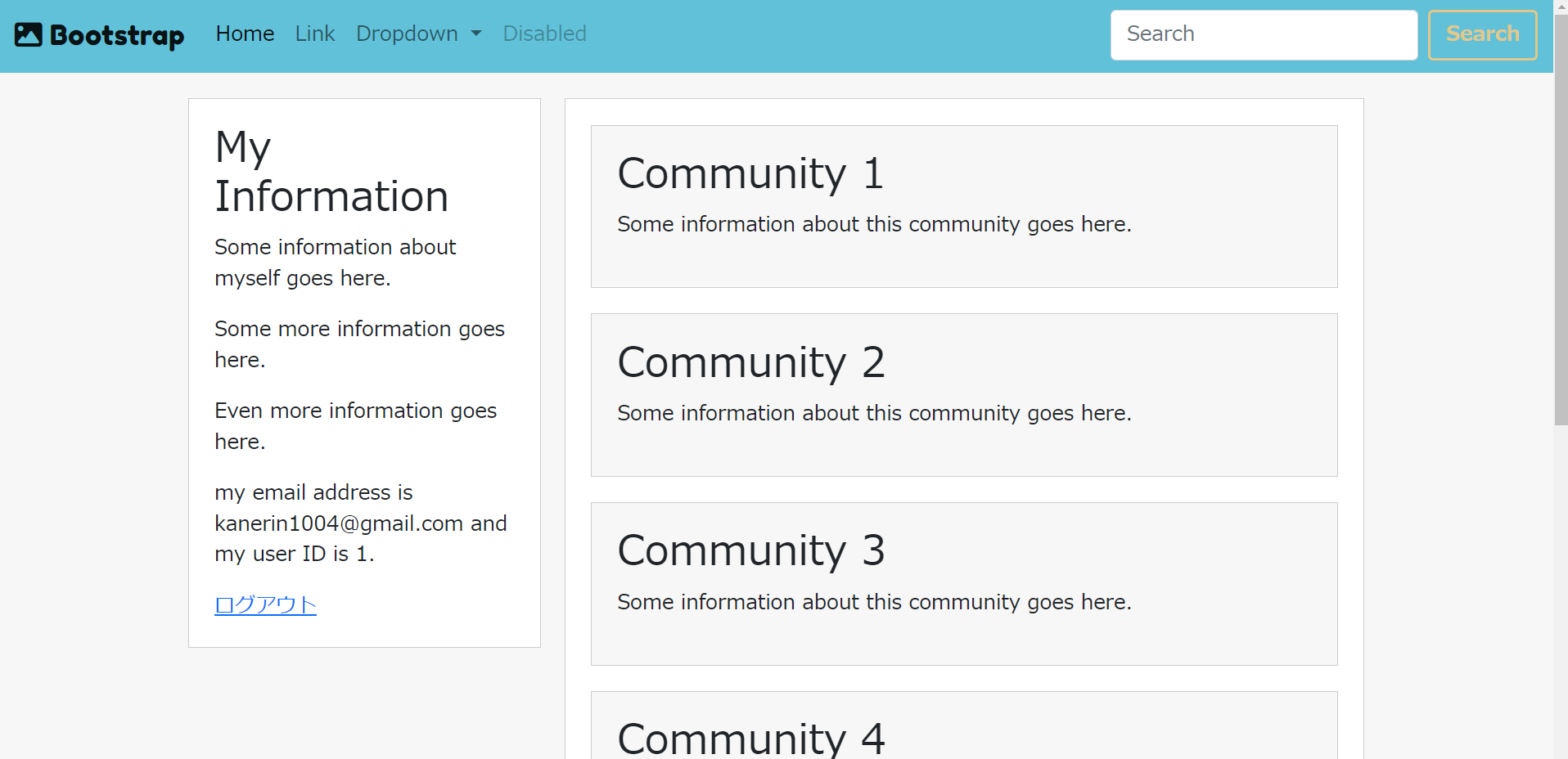
Task: Click the Community 3 description text
Action: tap(874, 602)
